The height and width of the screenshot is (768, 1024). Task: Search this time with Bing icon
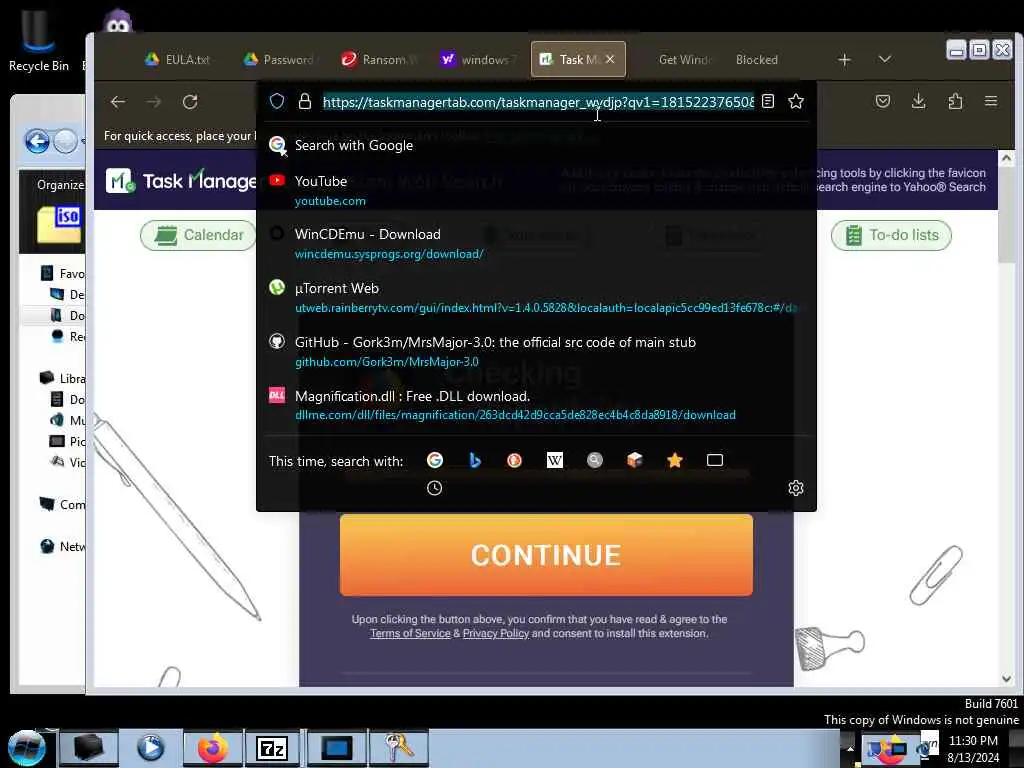475,460
